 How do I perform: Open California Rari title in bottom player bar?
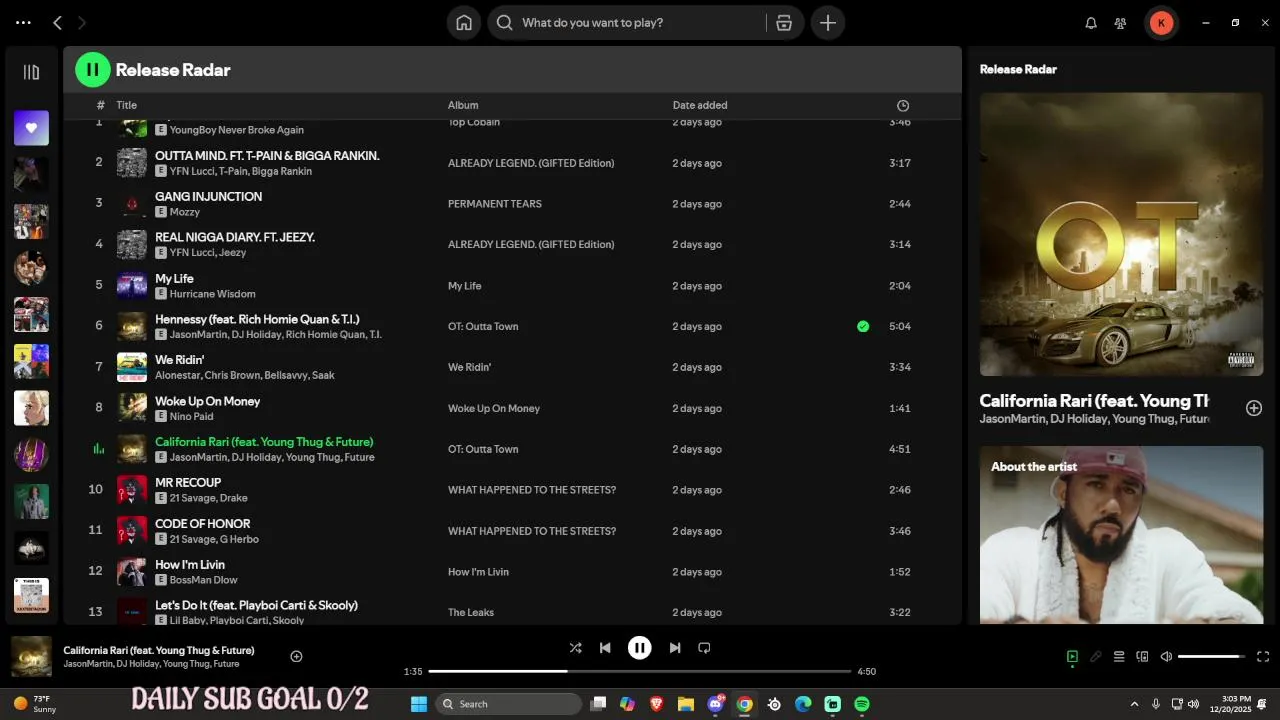coord(159,650)
